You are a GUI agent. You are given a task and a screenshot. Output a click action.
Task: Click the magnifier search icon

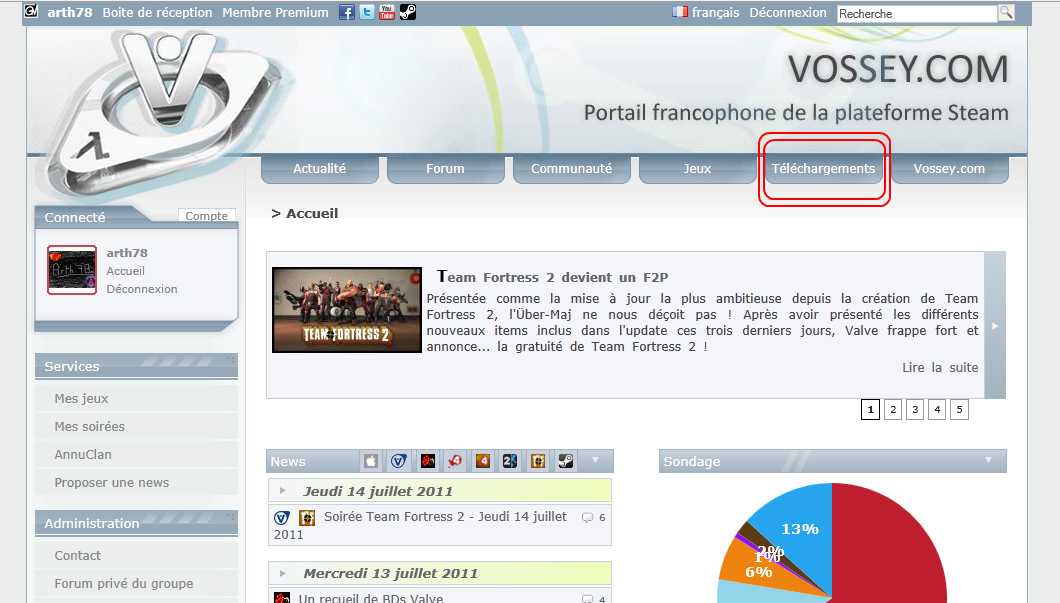1006,13
